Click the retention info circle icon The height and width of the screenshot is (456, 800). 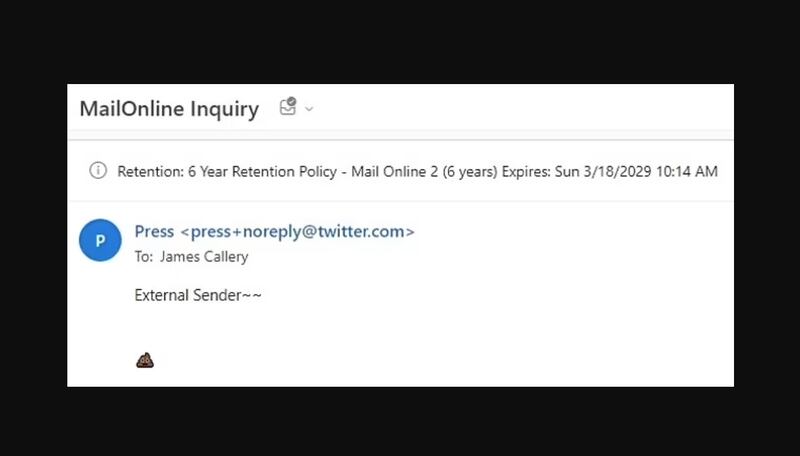pyautogui.click(x=98, y=171)
